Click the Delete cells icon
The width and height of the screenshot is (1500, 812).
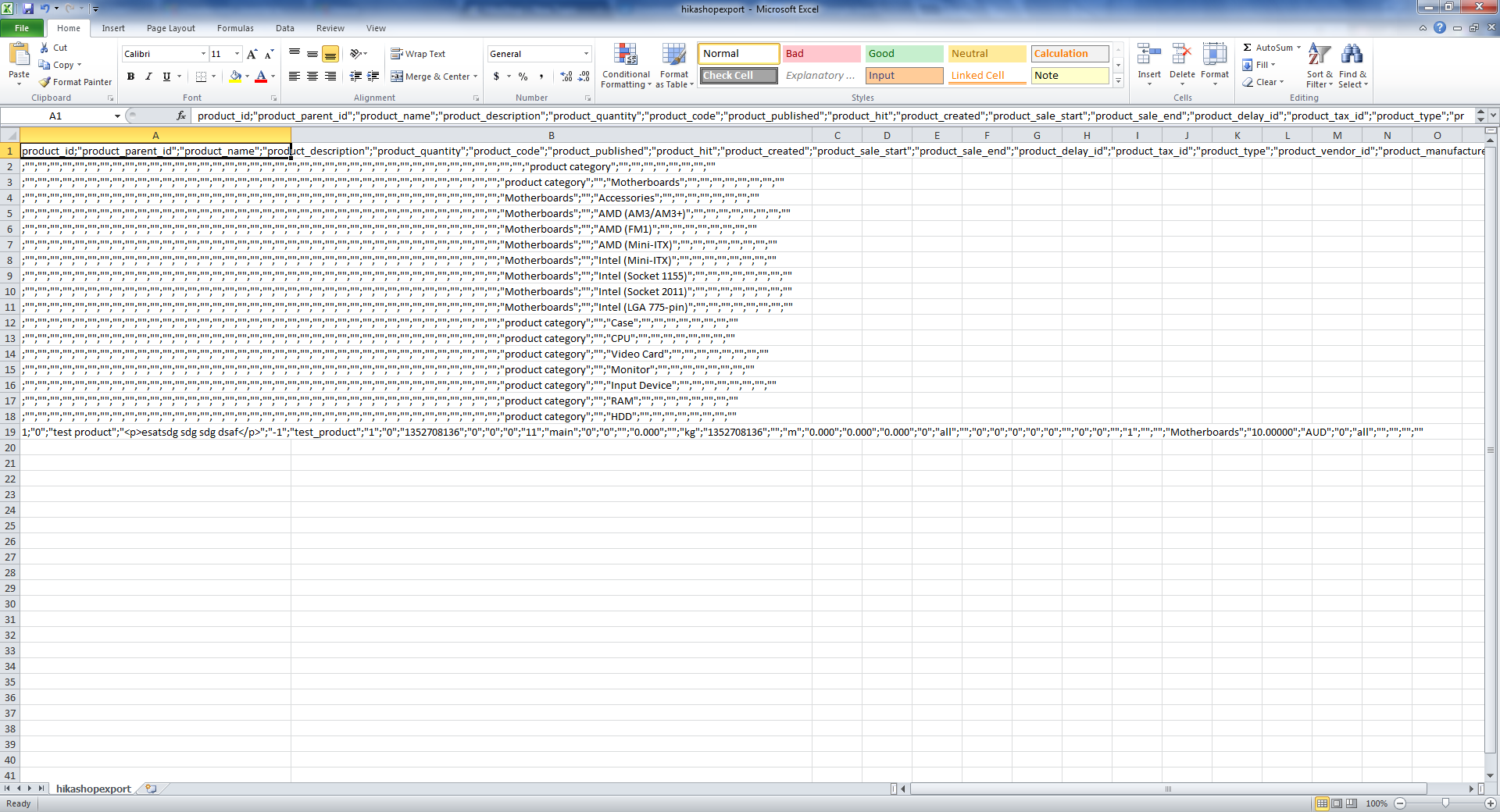pos(1182,55)
